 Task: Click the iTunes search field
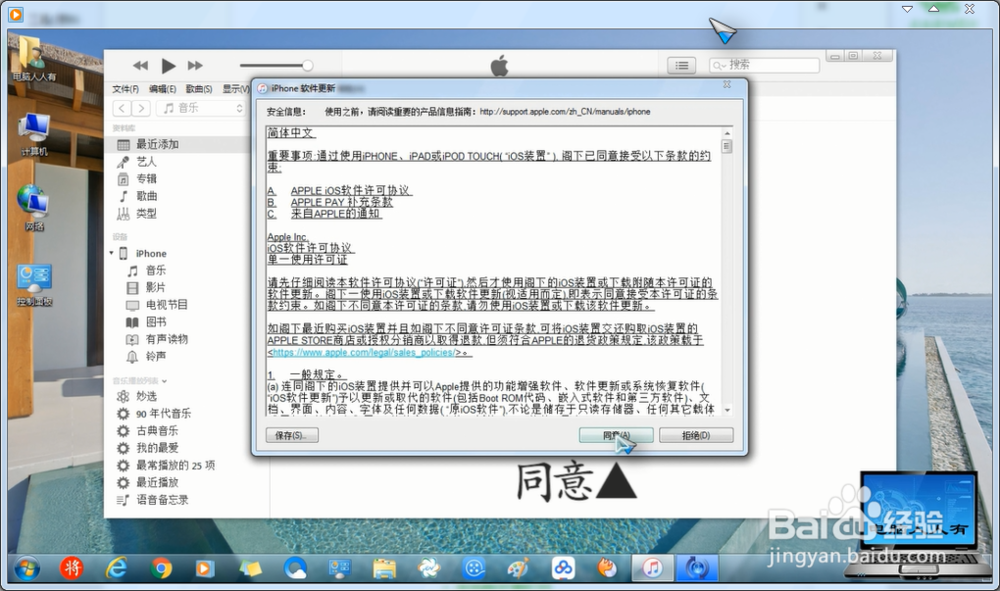[x=764, y=65]
